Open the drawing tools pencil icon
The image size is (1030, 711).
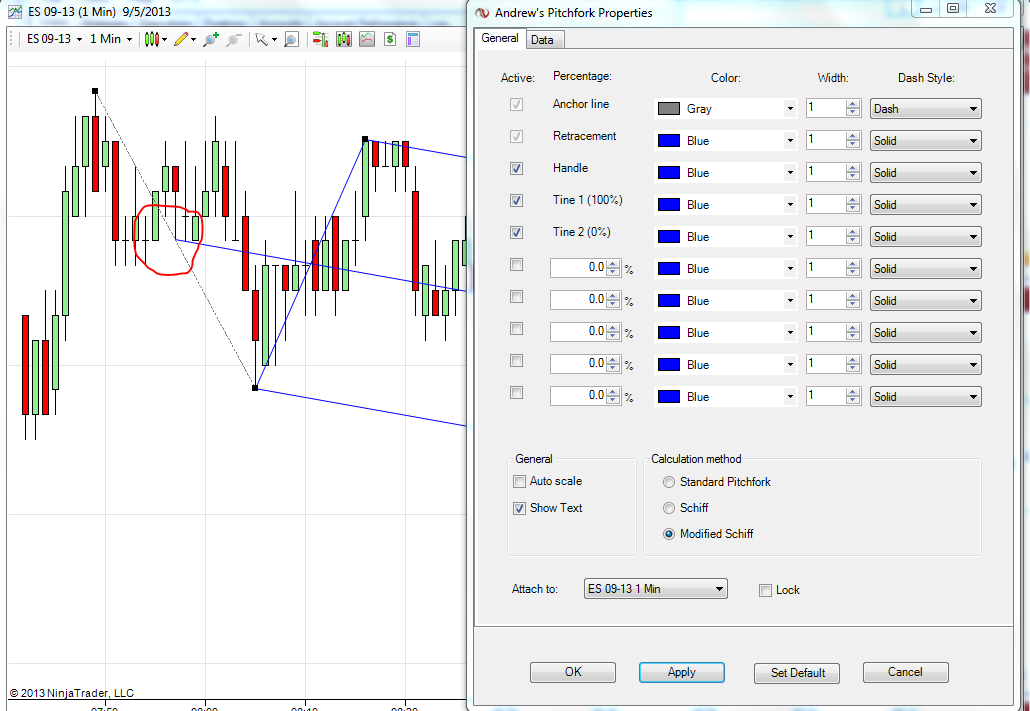(x=181, y=39)
